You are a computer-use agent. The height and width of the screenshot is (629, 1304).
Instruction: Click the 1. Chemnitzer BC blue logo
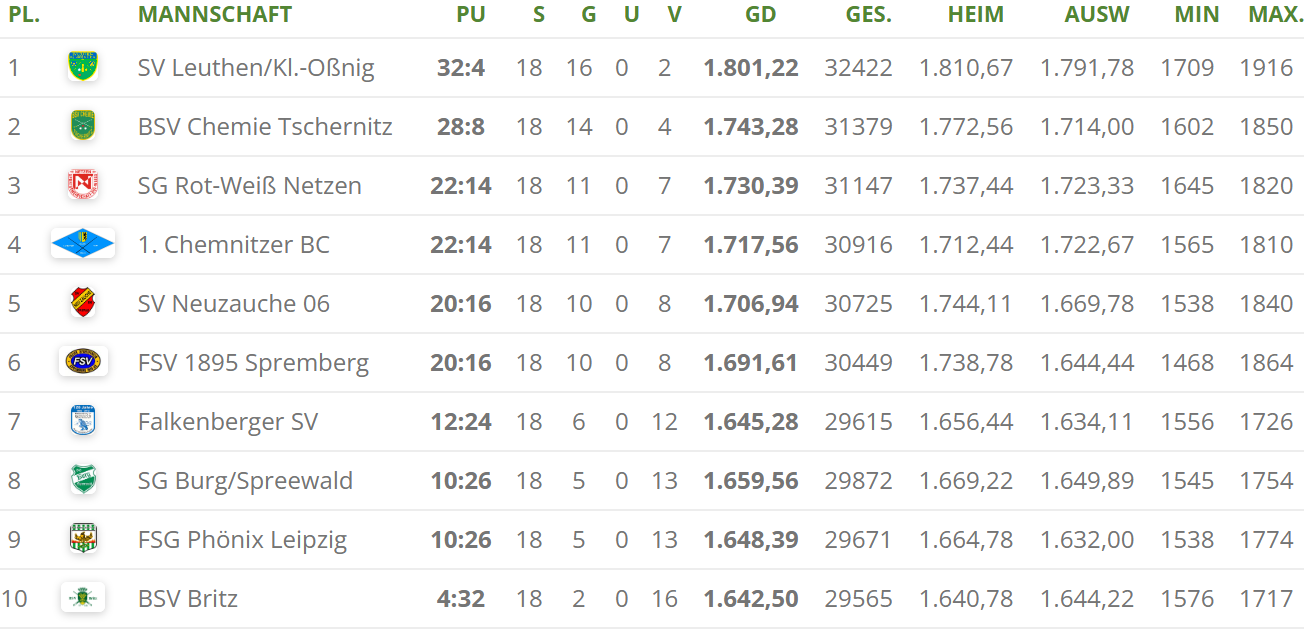pos(83,244)
